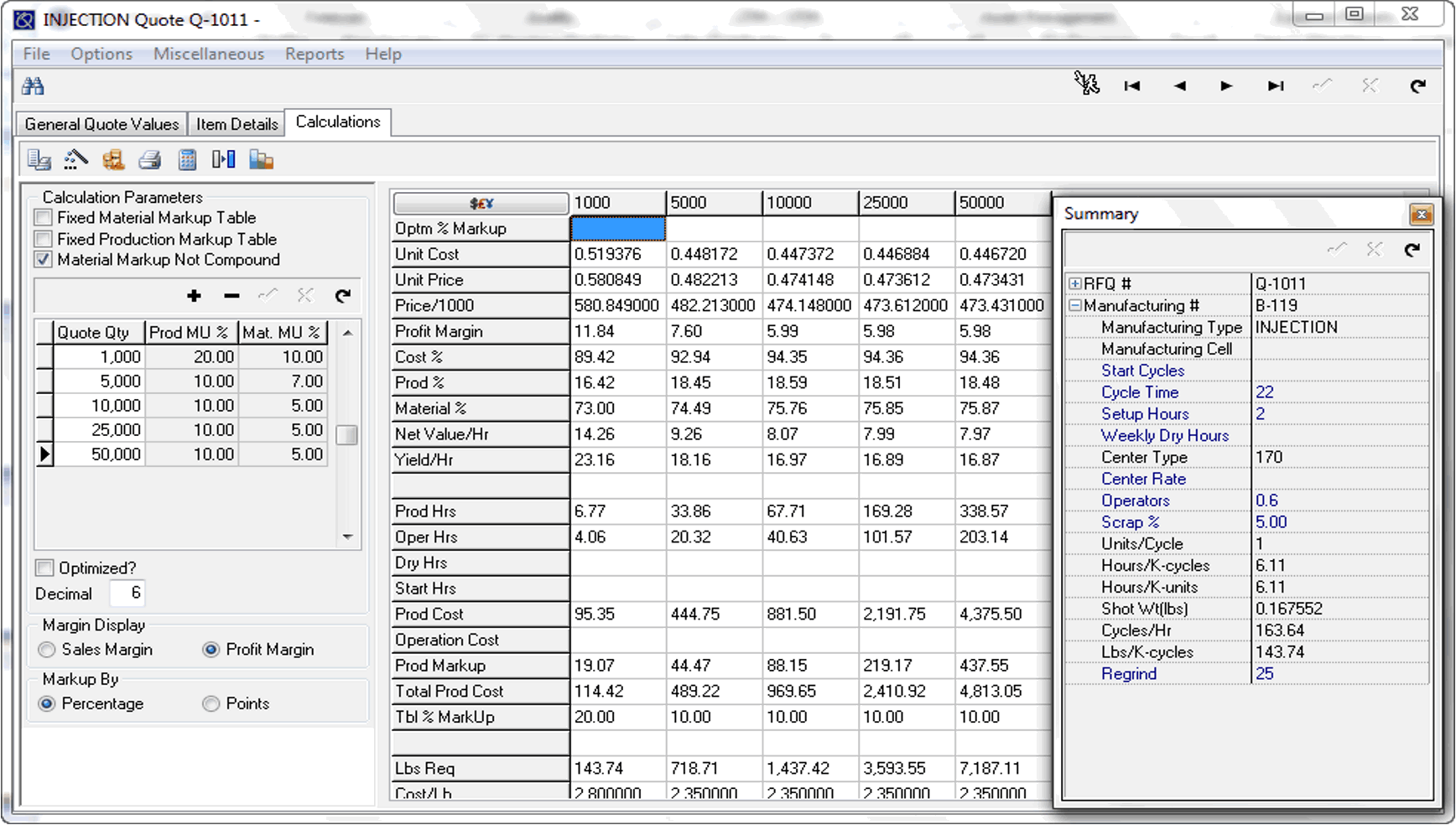The image size is (1456, 825).
Task: Click refresh icon in main navigation toolbar
Action: click(x=1417, y=86)
